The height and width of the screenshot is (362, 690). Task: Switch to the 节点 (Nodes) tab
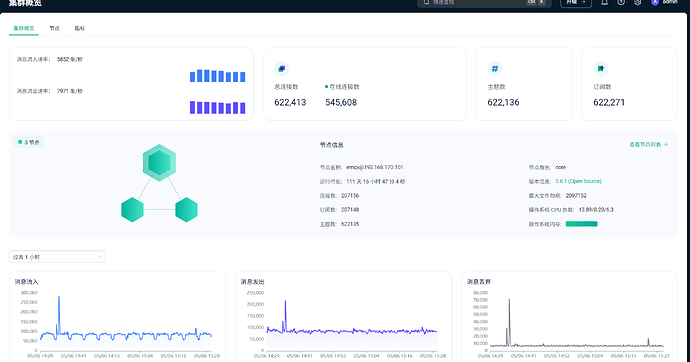click(55, 28)
